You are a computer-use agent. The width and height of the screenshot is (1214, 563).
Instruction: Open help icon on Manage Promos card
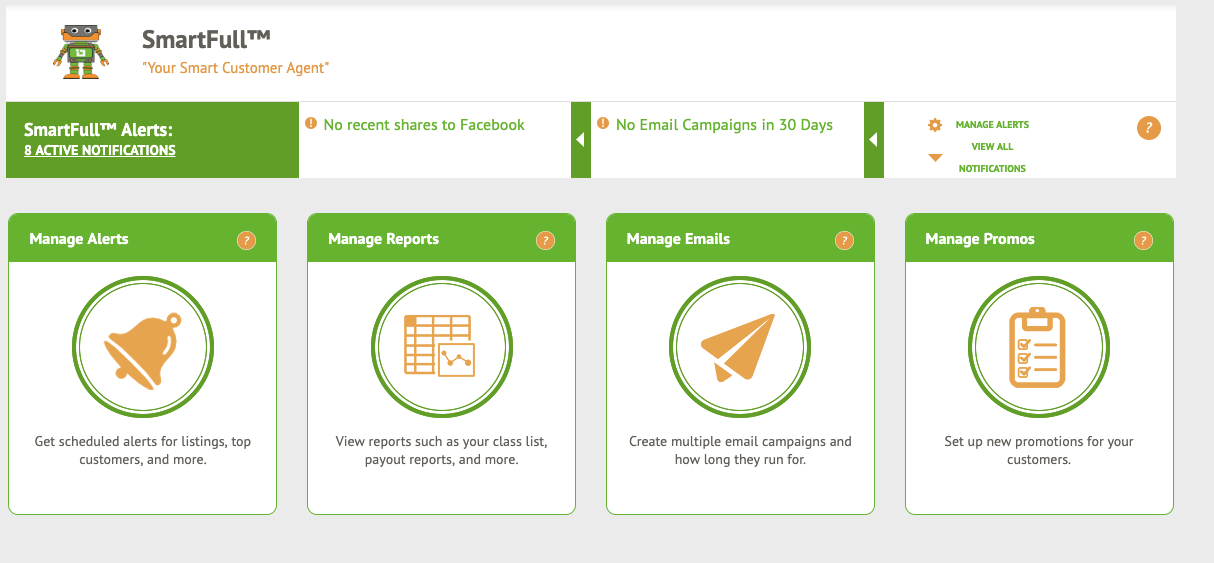click(1143, 240)
